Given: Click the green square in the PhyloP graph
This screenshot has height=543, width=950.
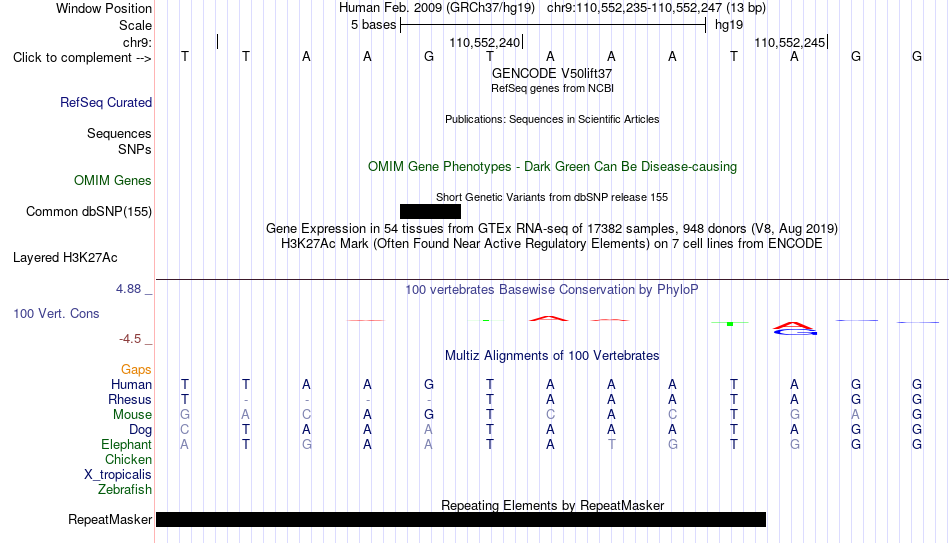Looking at the screenshot, I should tap(730, 324).
